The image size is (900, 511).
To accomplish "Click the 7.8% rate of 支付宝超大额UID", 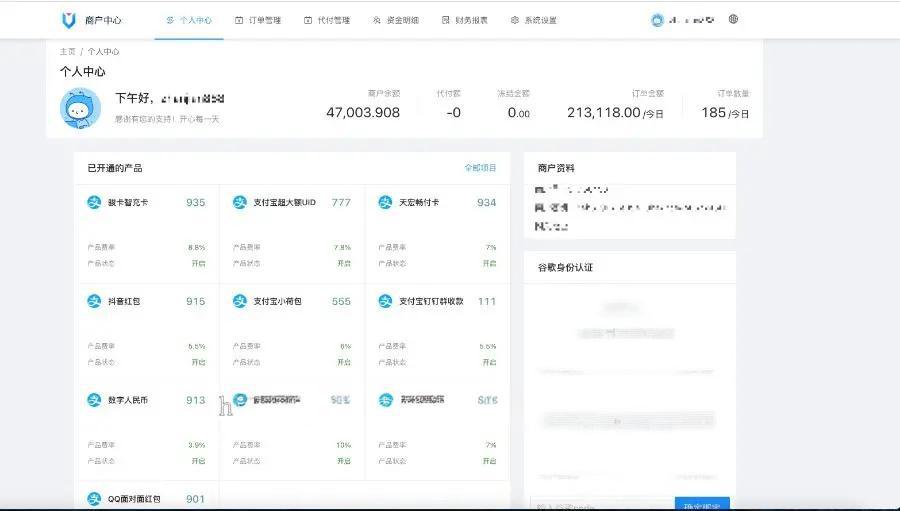I will pyautogui.click(x=342, y=247).
